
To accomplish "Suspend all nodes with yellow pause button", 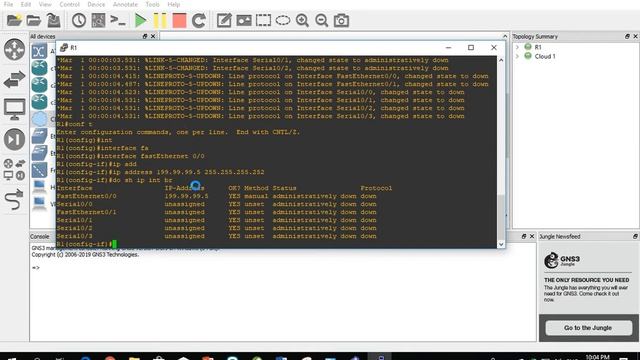I will (x=160, y=20).
